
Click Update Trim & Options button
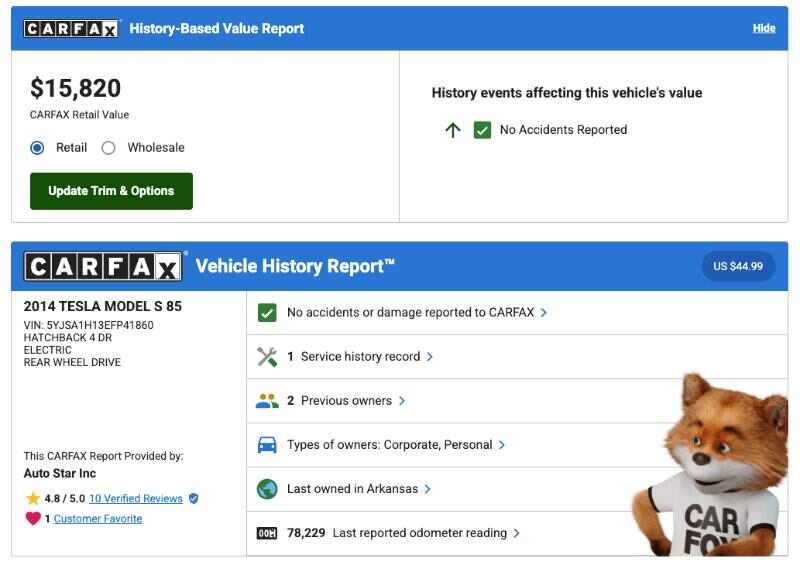click(111, 191)
